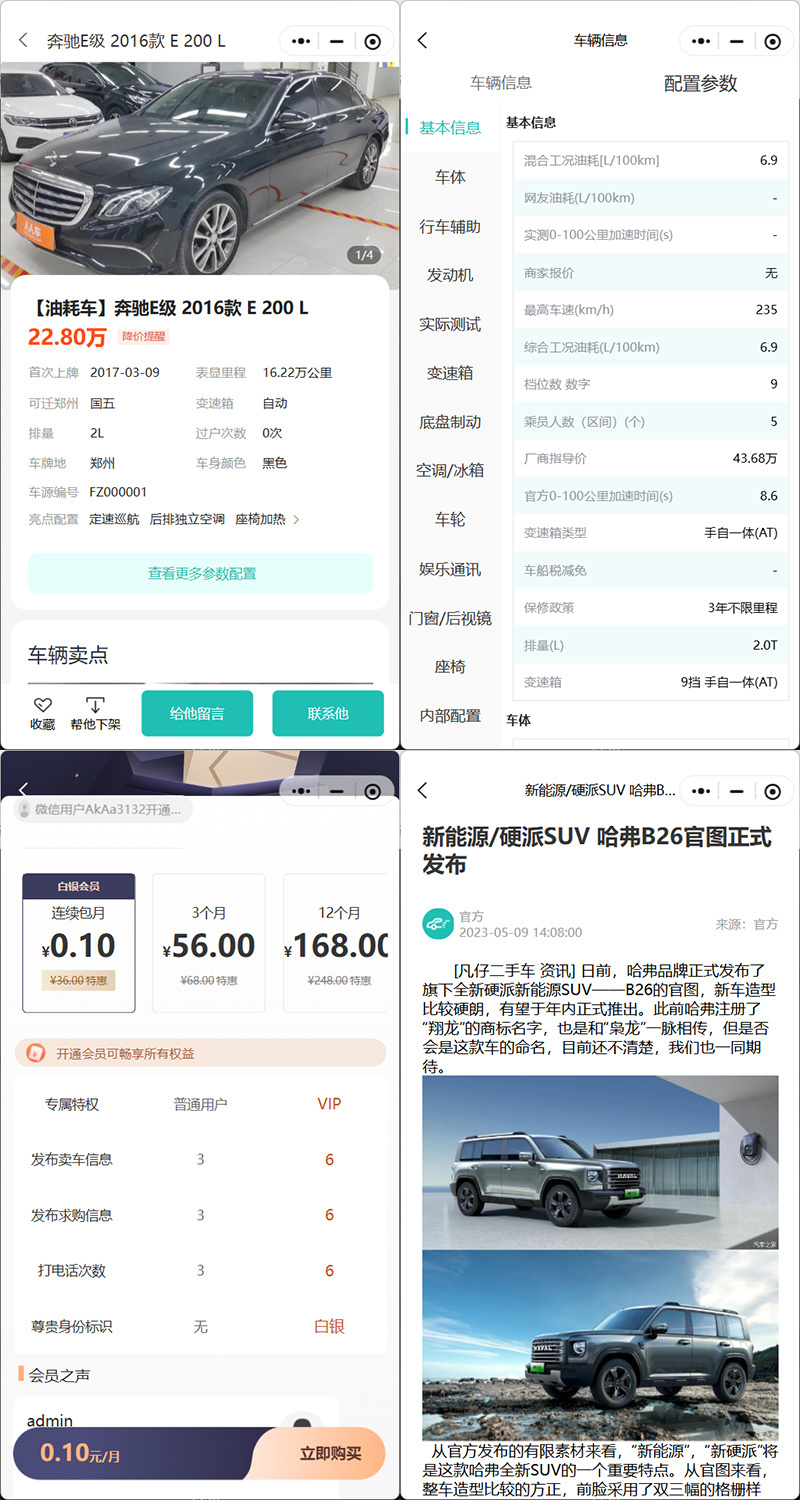Close the 哈弗B26 article via target icon
Screen dimensions: 800x1500
(772, 792)
